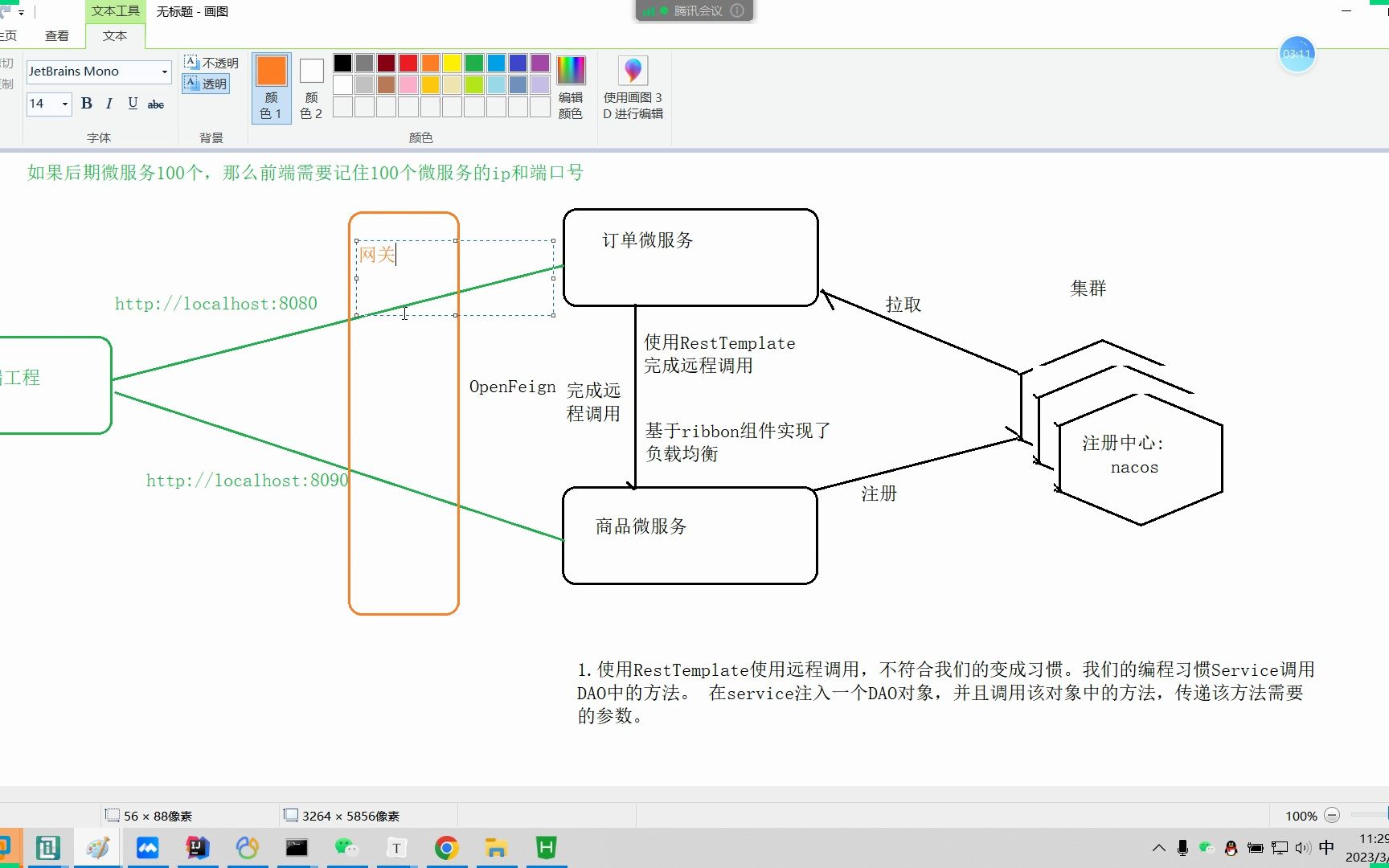Pick the lavender color swatch

(540, 84)
